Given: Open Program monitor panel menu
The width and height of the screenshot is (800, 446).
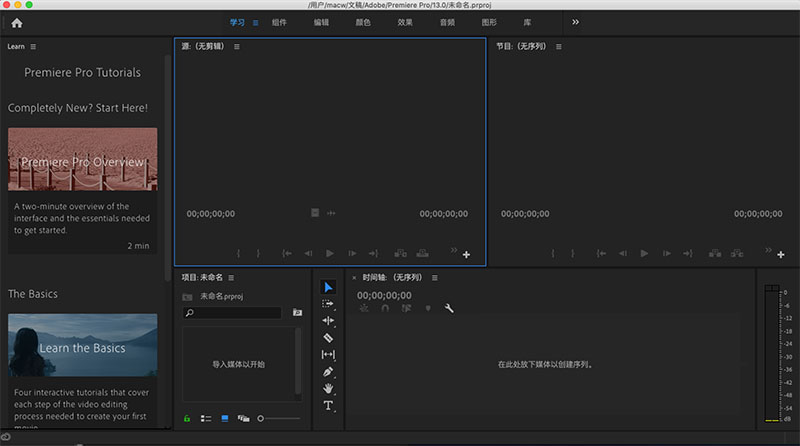Looking at the screenshot, I should (559, 46).
